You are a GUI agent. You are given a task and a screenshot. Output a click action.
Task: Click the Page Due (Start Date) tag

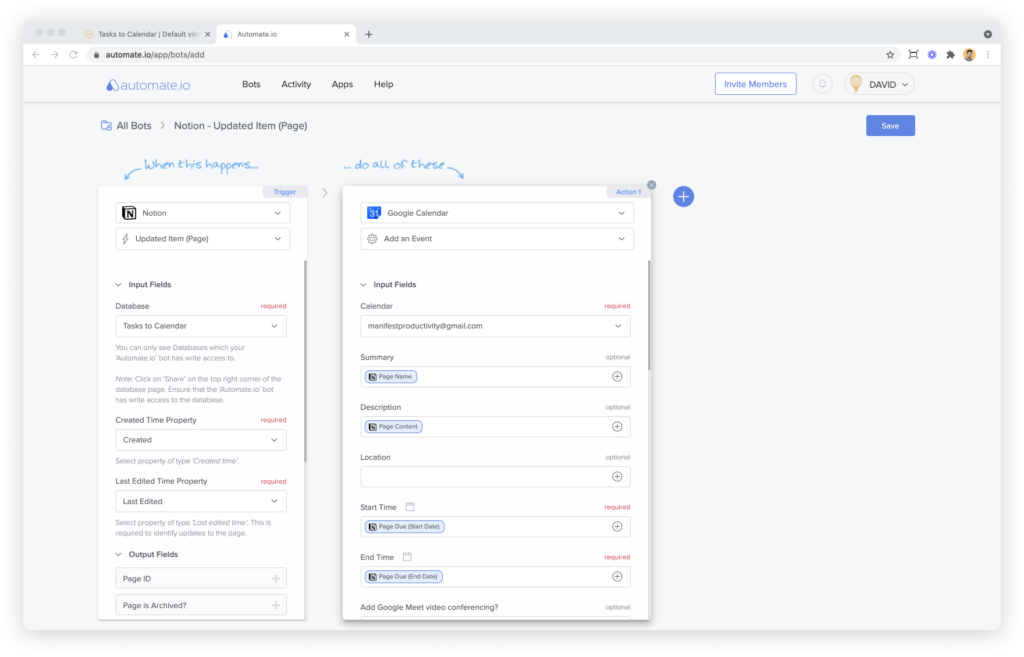[404, 526]
